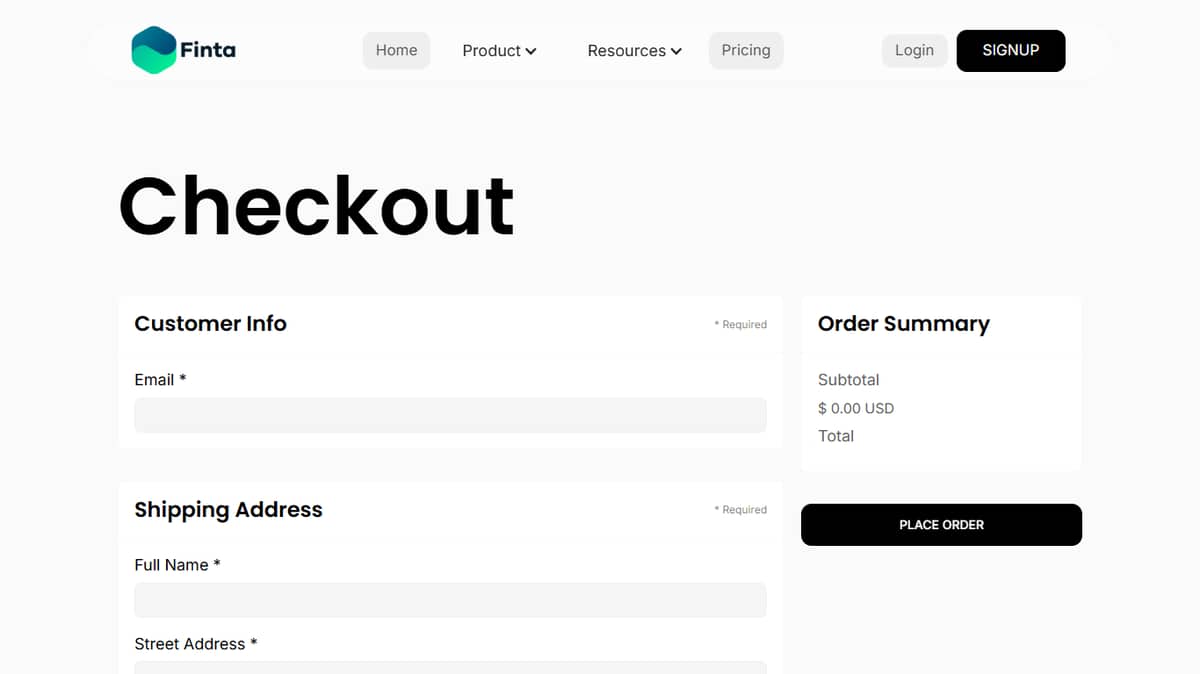Click the Shipping Address section heading
1200x674 pixels.
pos(228,510)
